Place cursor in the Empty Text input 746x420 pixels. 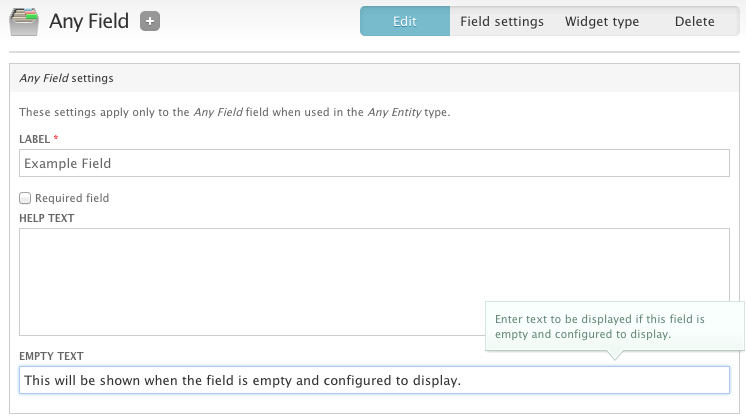click(x=374, y=380)
